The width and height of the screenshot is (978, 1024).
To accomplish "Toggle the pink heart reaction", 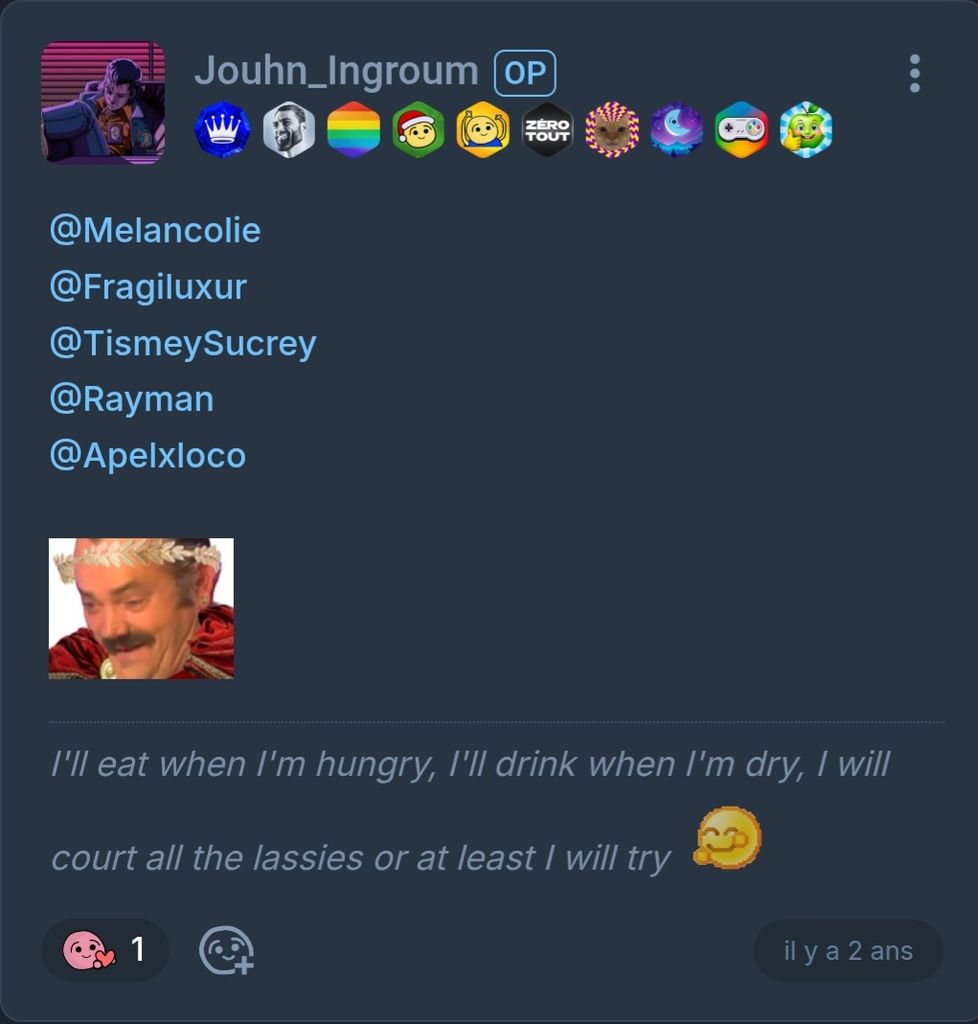I will click(104, 950).
